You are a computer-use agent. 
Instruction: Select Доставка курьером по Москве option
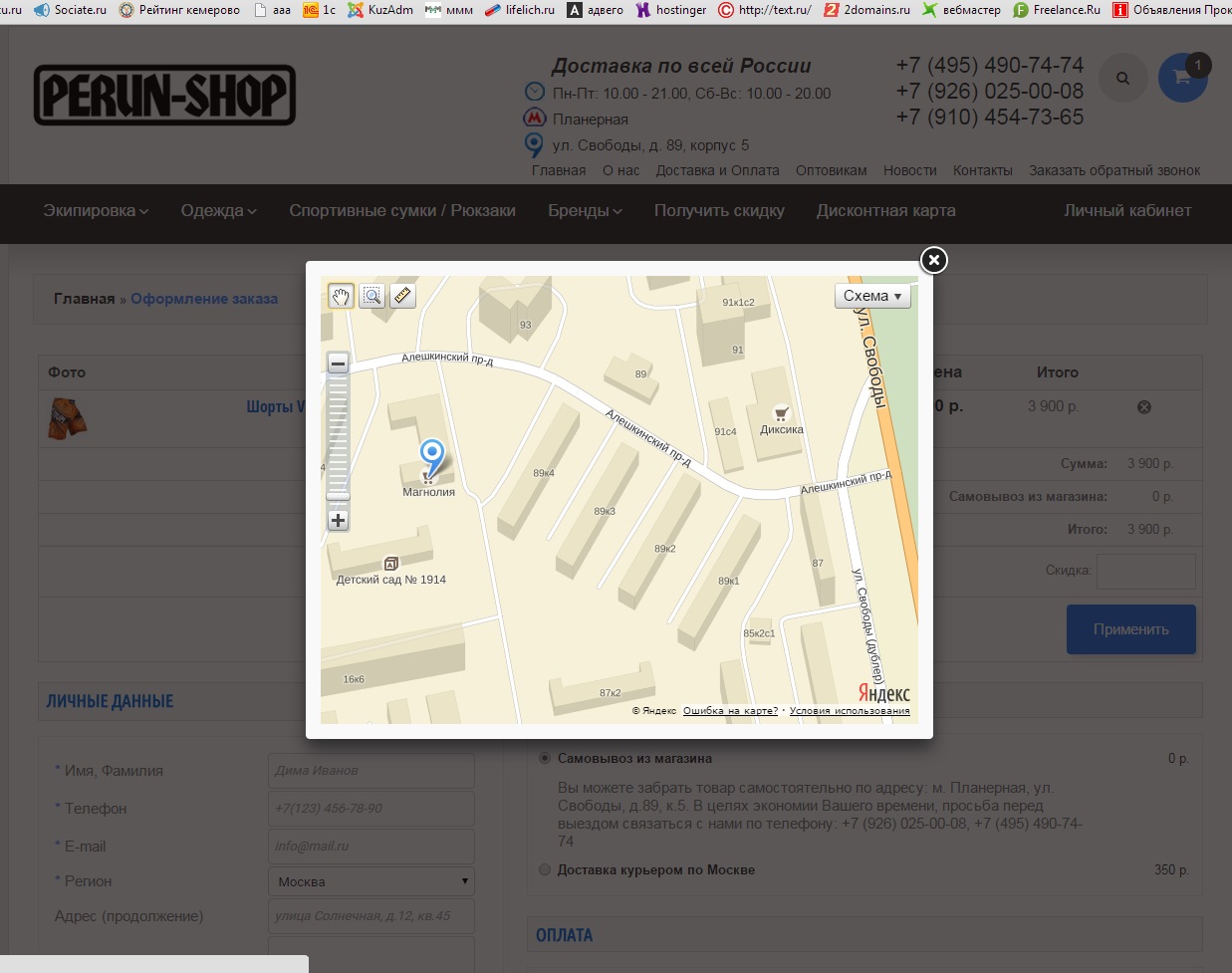click(545, 869)
